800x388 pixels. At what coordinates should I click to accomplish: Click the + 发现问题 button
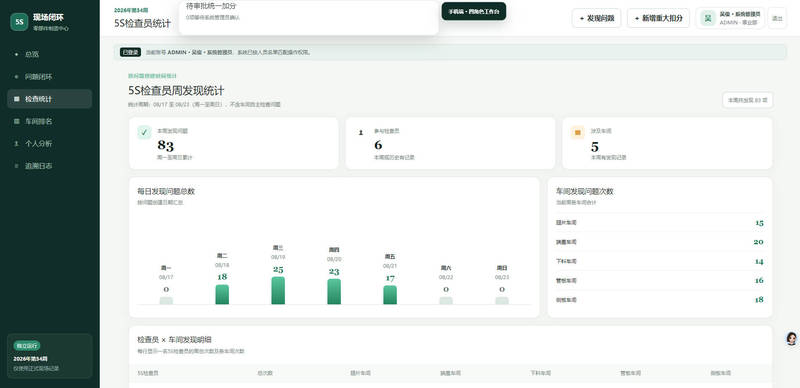point(596,18)
